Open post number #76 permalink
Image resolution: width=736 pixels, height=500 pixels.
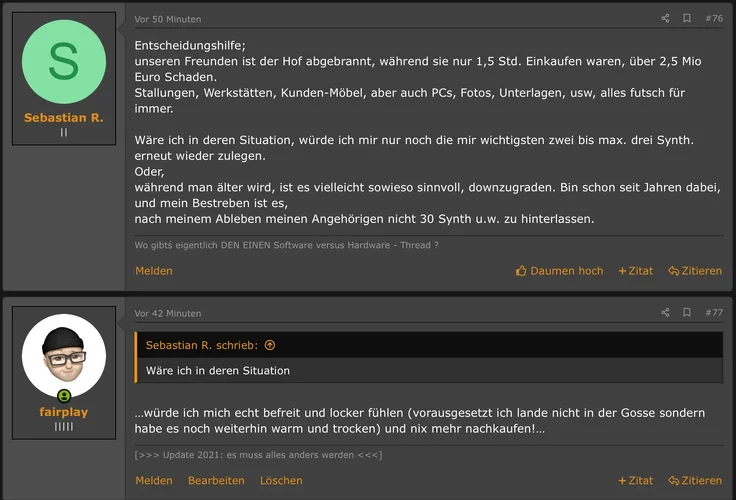coord(714,18)
